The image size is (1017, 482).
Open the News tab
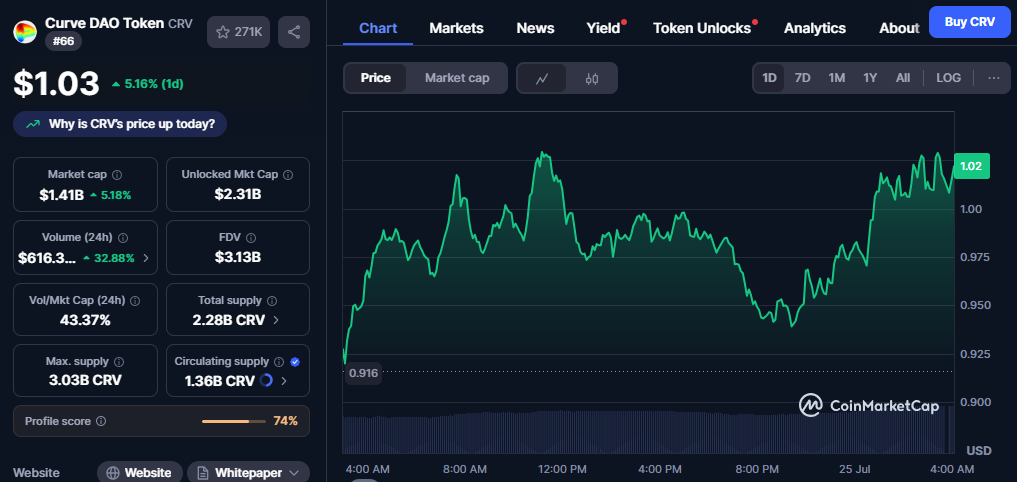coord(535,29)
